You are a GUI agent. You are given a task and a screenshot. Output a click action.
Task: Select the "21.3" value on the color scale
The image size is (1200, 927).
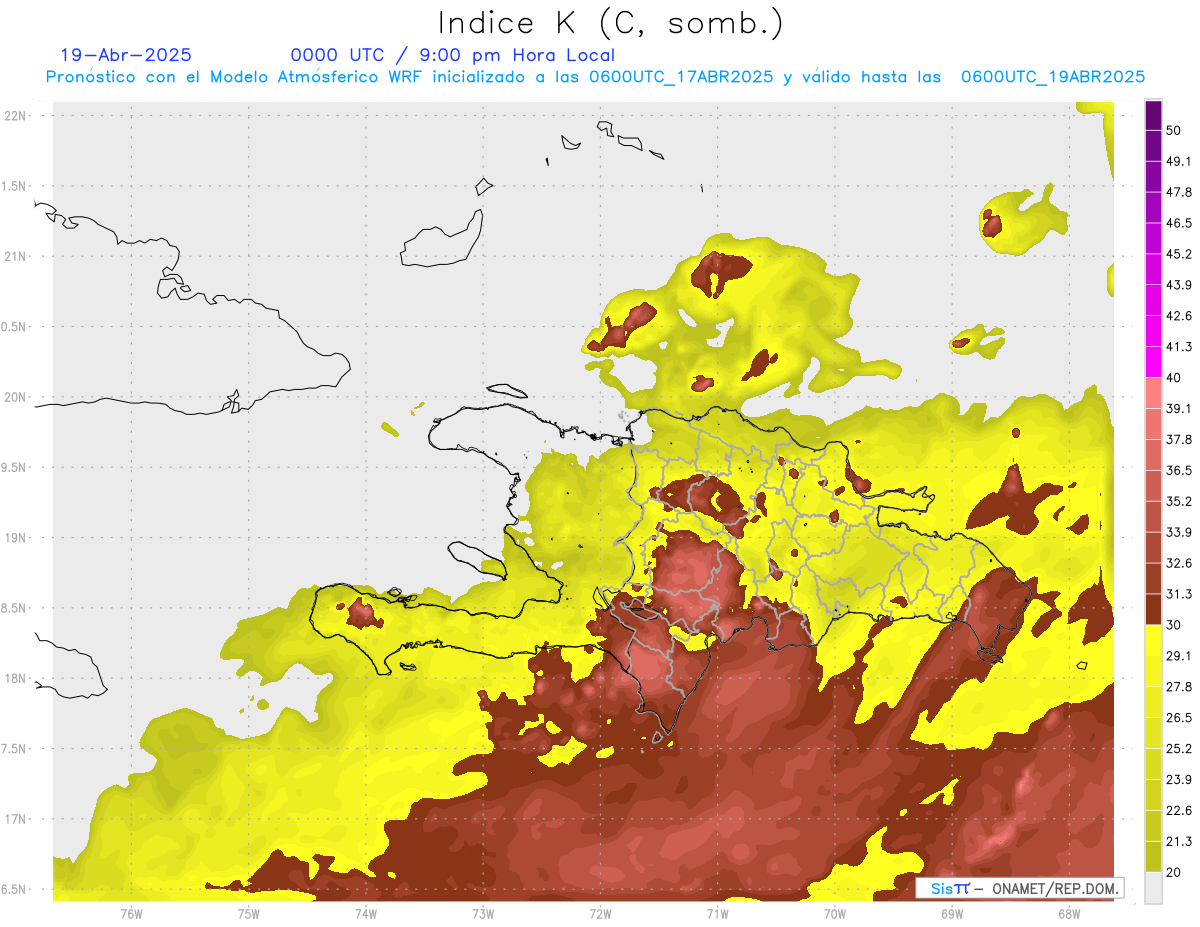[1178, 842]
